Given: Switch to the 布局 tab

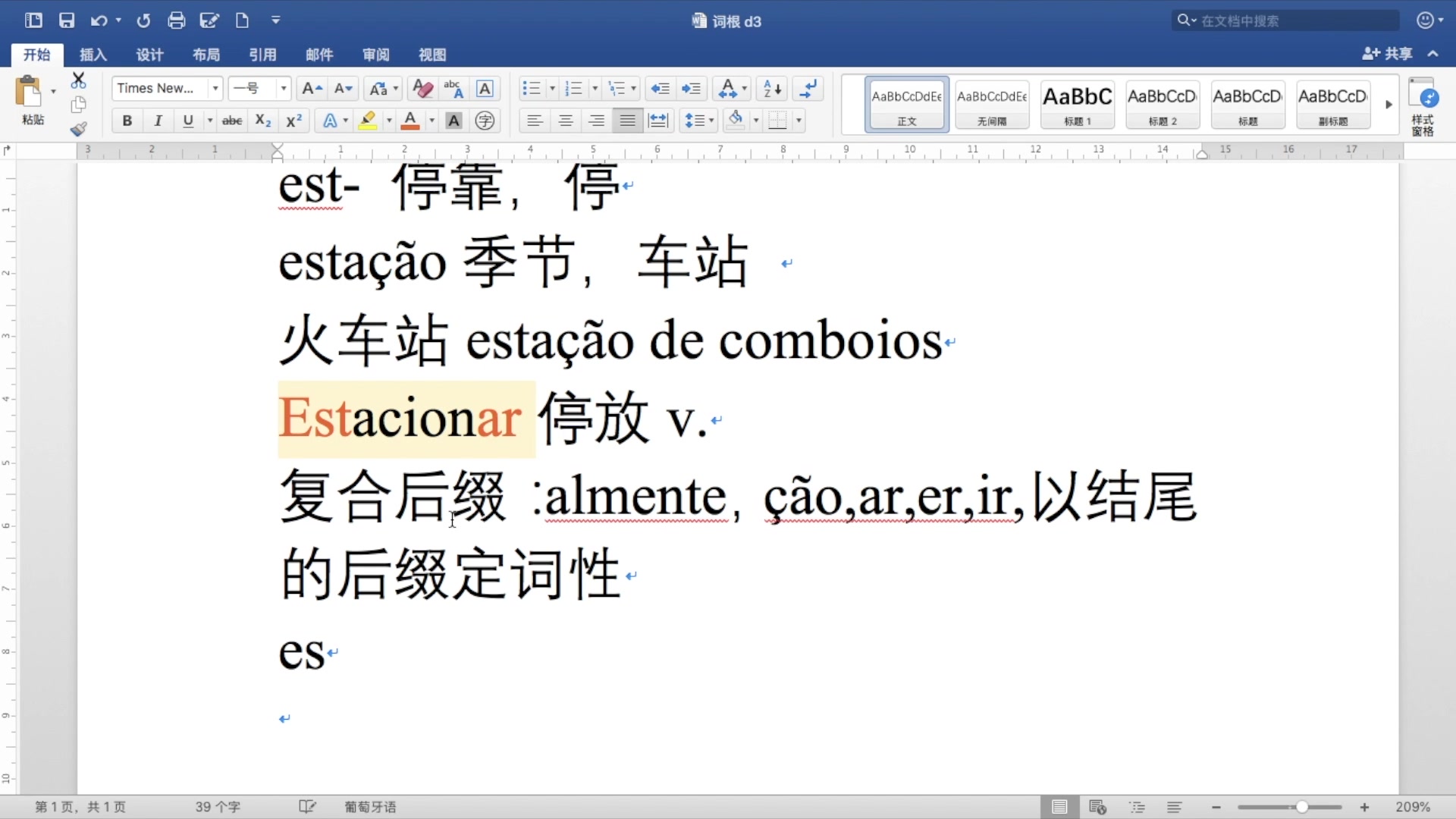Looking at the screenshot, I should pyautogui.click(x=206, y=55).
